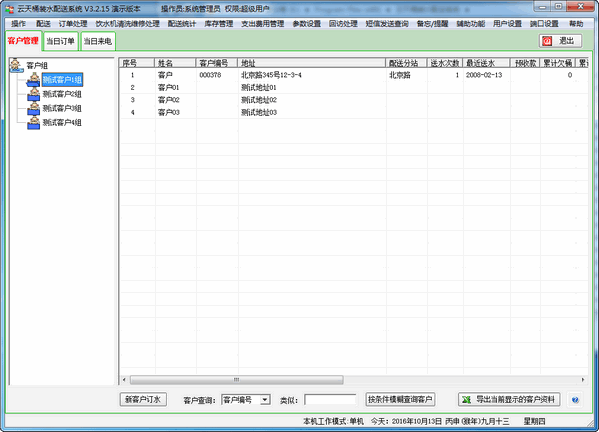Viewport: 599px width, 432px height.
Task: Select the 测试客户1组 group icon
Action: point(34,80)
